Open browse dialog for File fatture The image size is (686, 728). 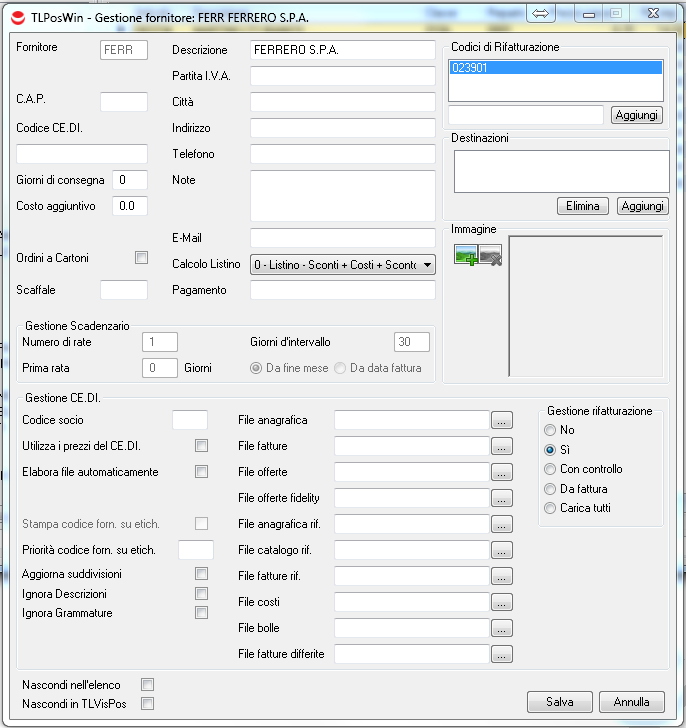coord(502,446)
